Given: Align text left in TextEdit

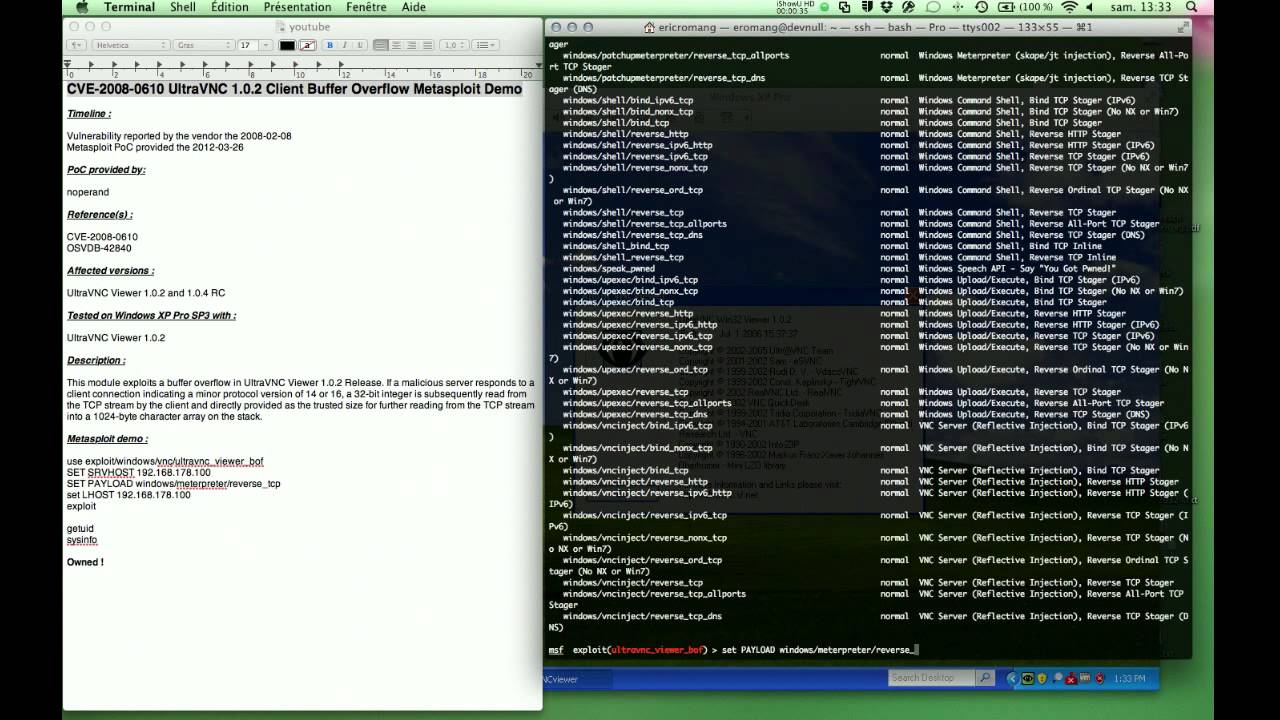Looking at the screenshot, I should [x=381, y=45].
